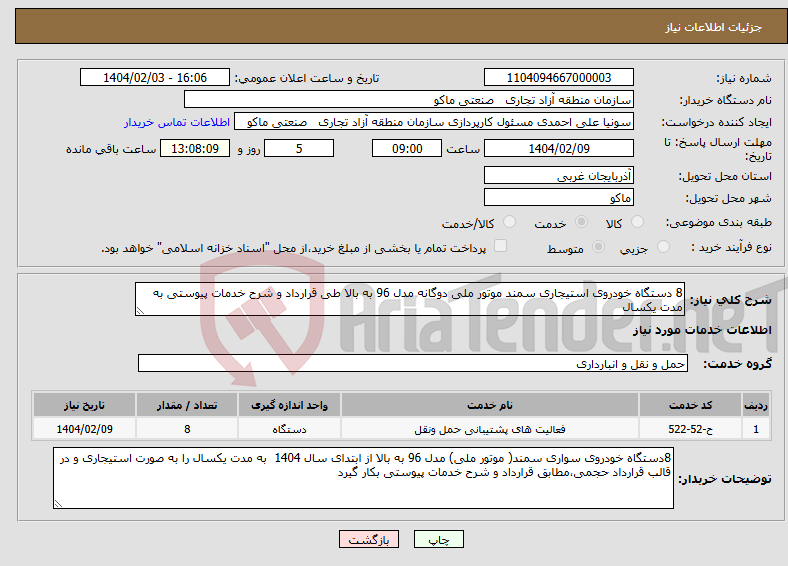Screen dimensions: 788x566
Task: Click the اطلاعات خدمات مورد نیاز section heading
Action: point(702,330)
